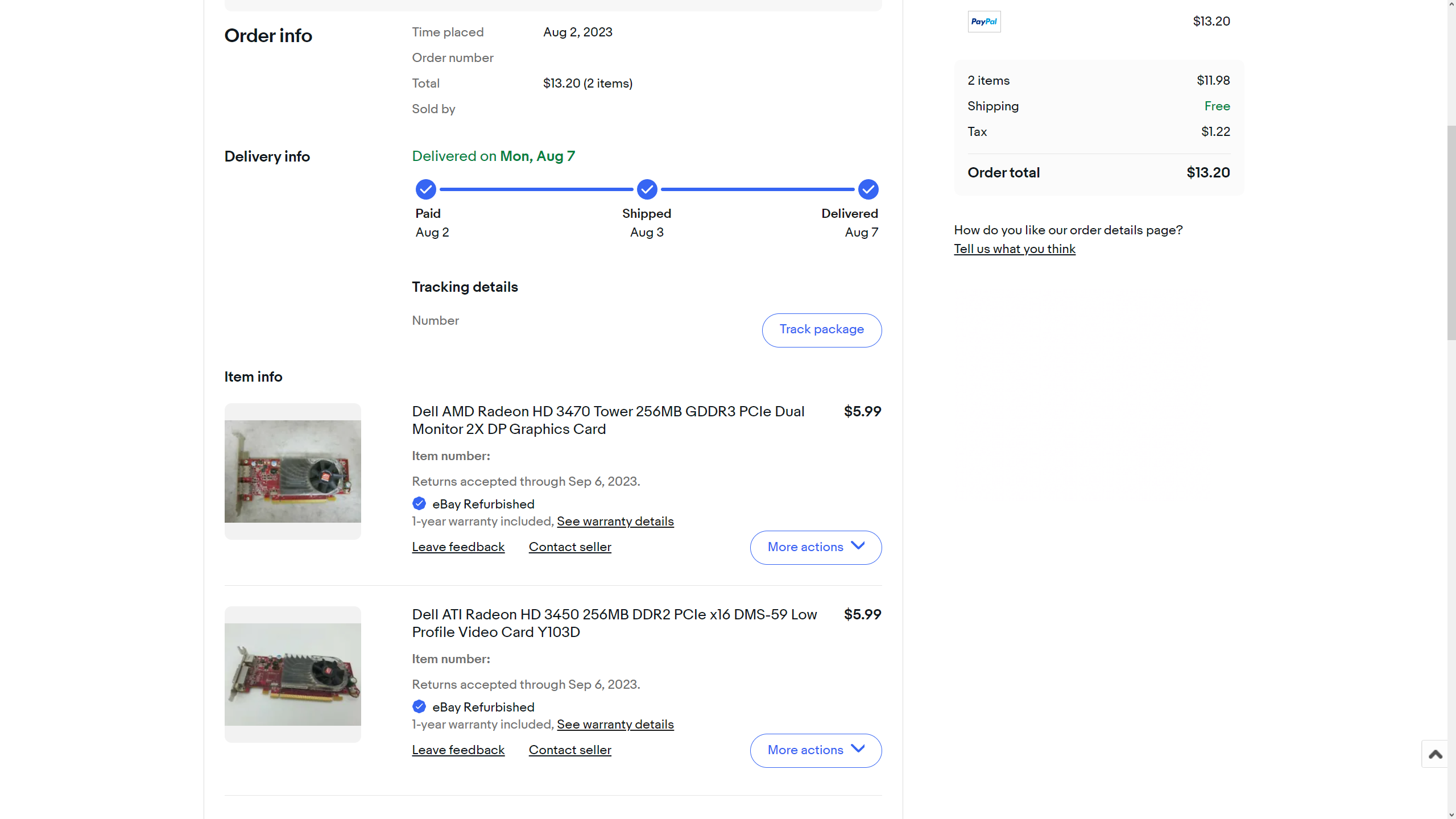Click the Shipped step checkmark icon
The width and height of the screenshot is (1456, 819).
pyautogui.click(x=647, y=189)
